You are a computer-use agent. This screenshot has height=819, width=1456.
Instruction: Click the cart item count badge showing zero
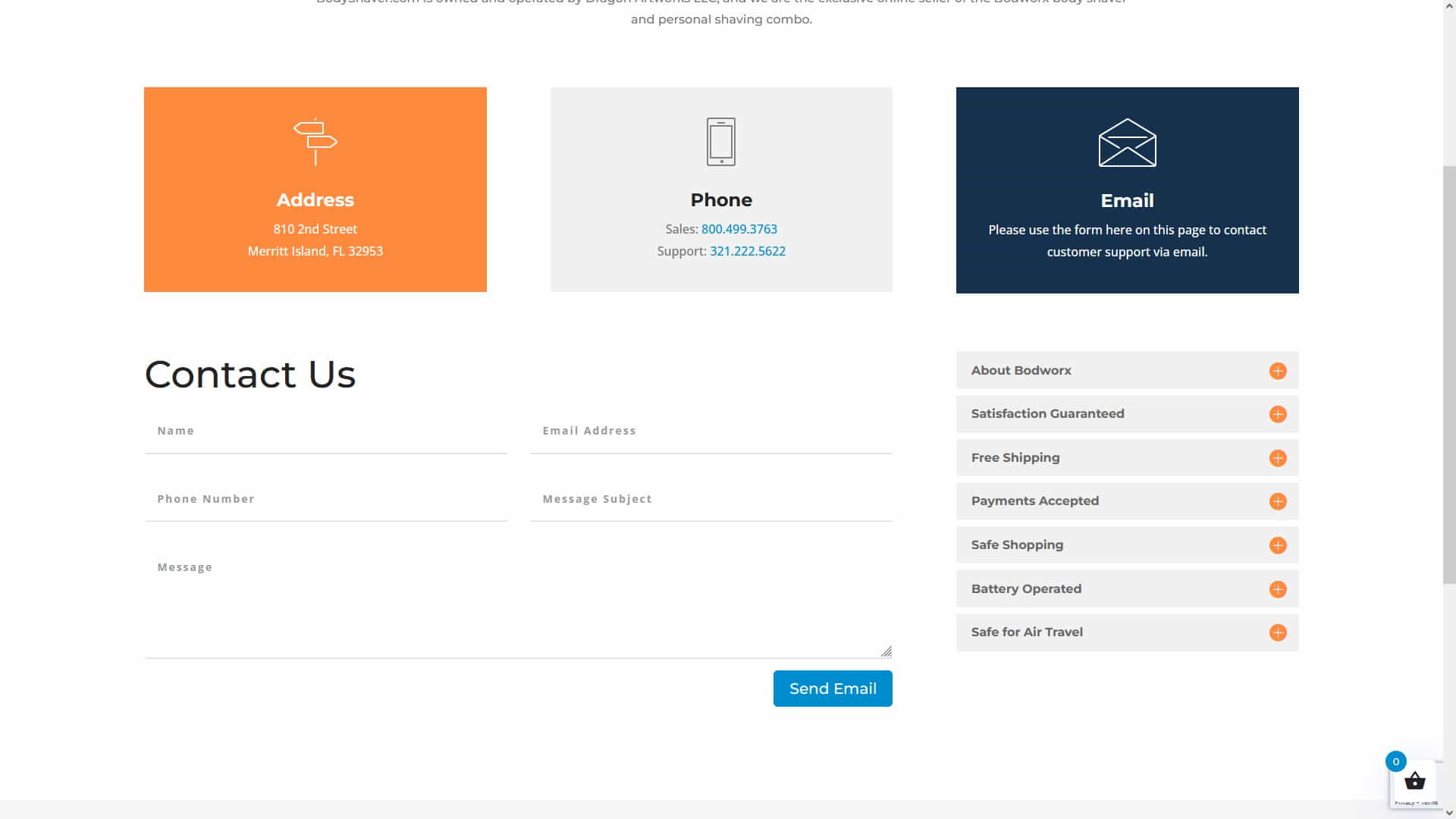click(x=1397, y=761)
